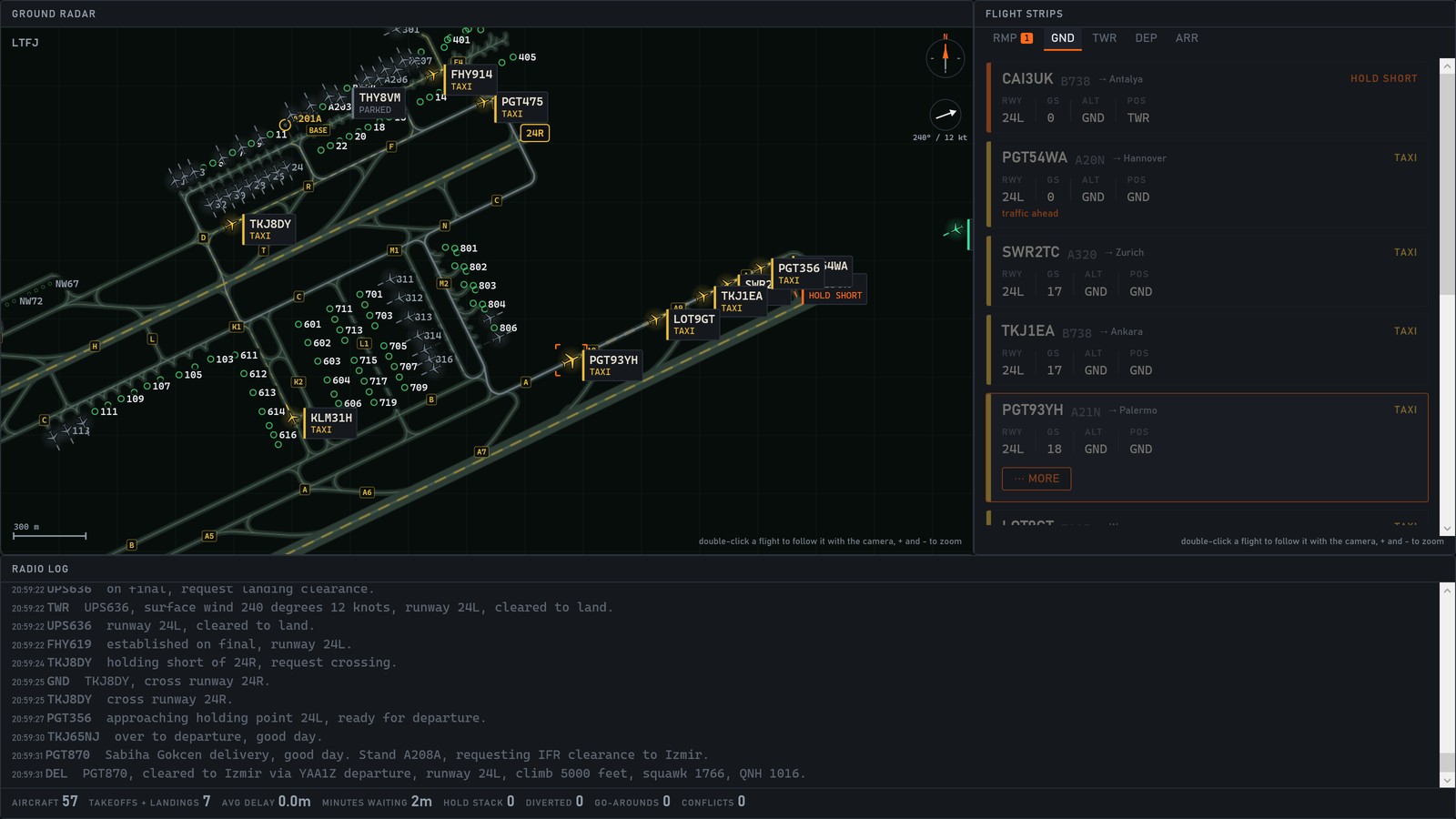This screenshot has width=1456, height=819.
Task: Select the SWR2TC flight strip
Action: point(1208,271)
